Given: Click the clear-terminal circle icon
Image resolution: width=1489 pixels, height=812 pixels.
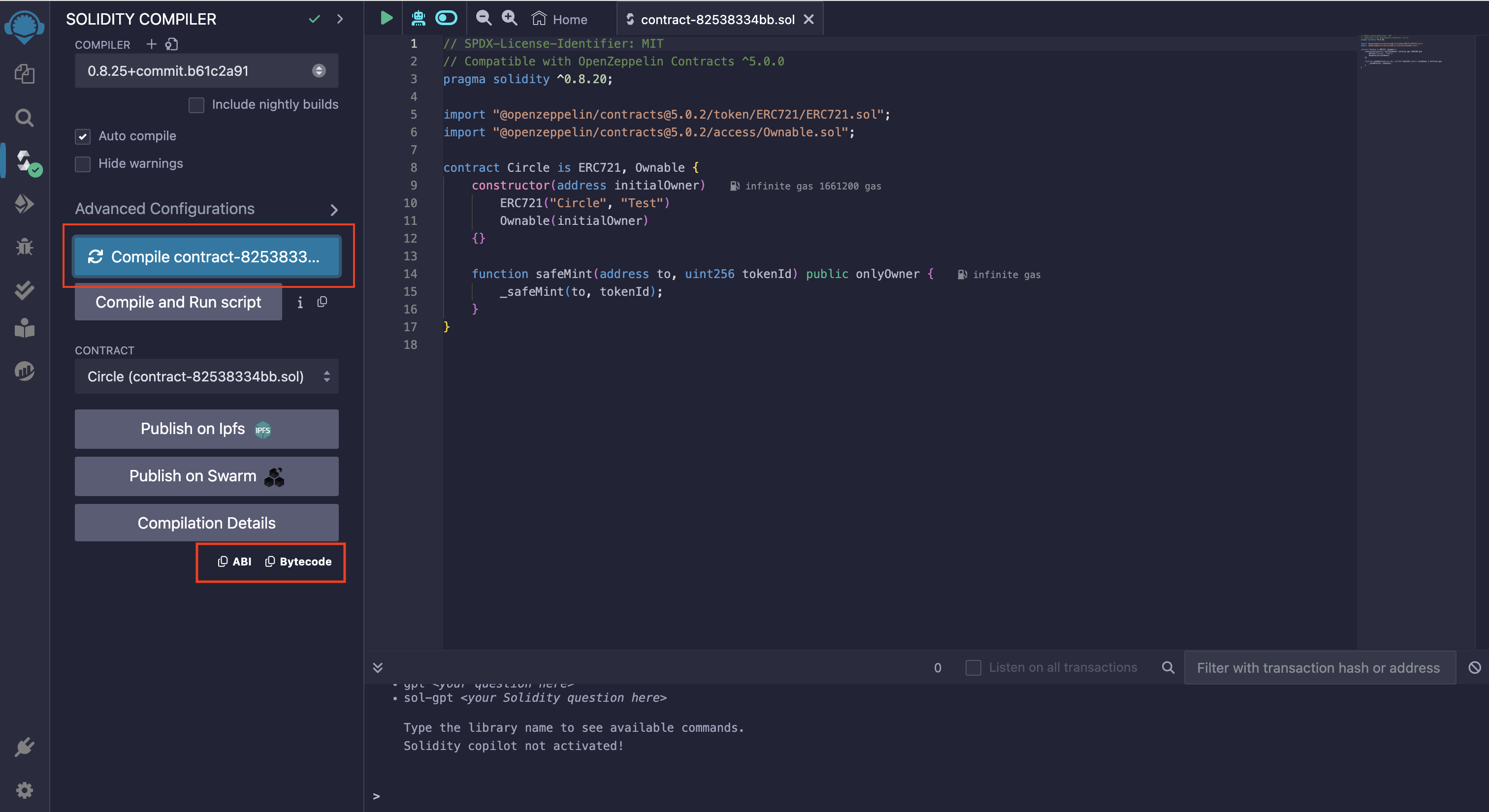Looking at the screenshot, I should (x=1475, y=668).
